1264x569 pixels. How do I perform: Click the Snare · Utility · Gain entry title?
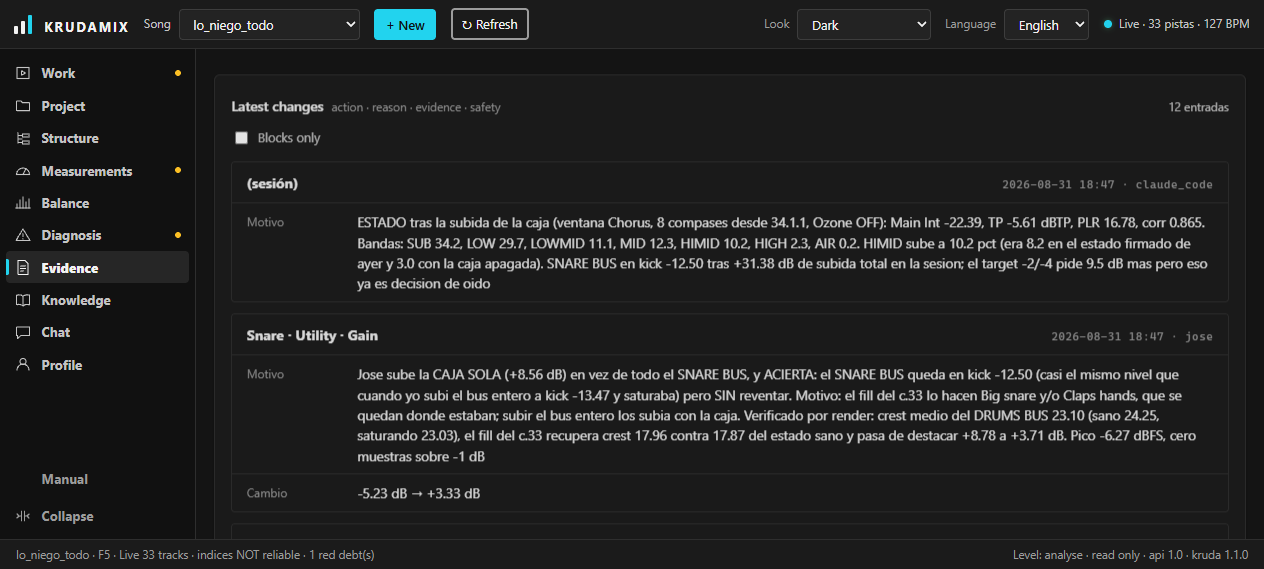click(312, 336)
